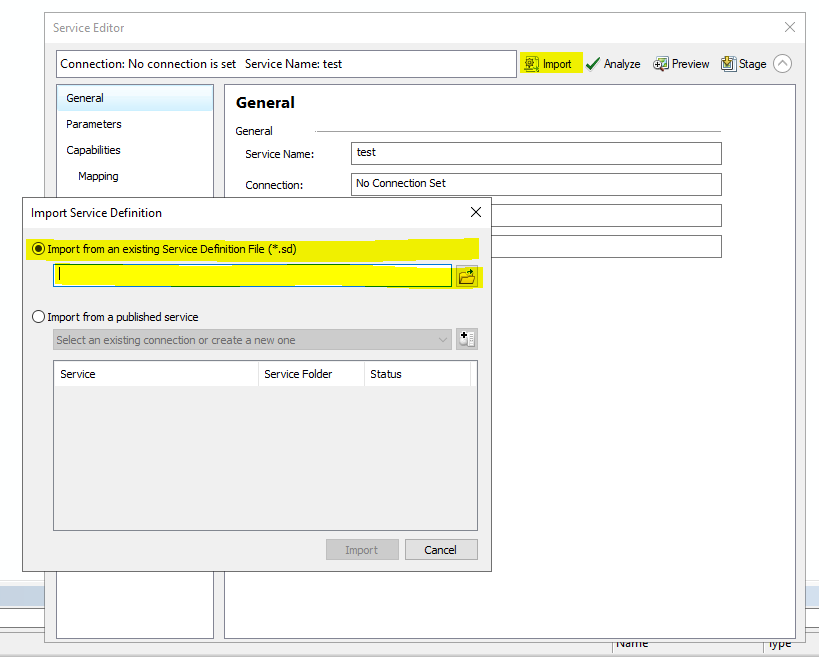
Task: Open the Capabilities section in sidebar
Action: click(x=93, y=150)
